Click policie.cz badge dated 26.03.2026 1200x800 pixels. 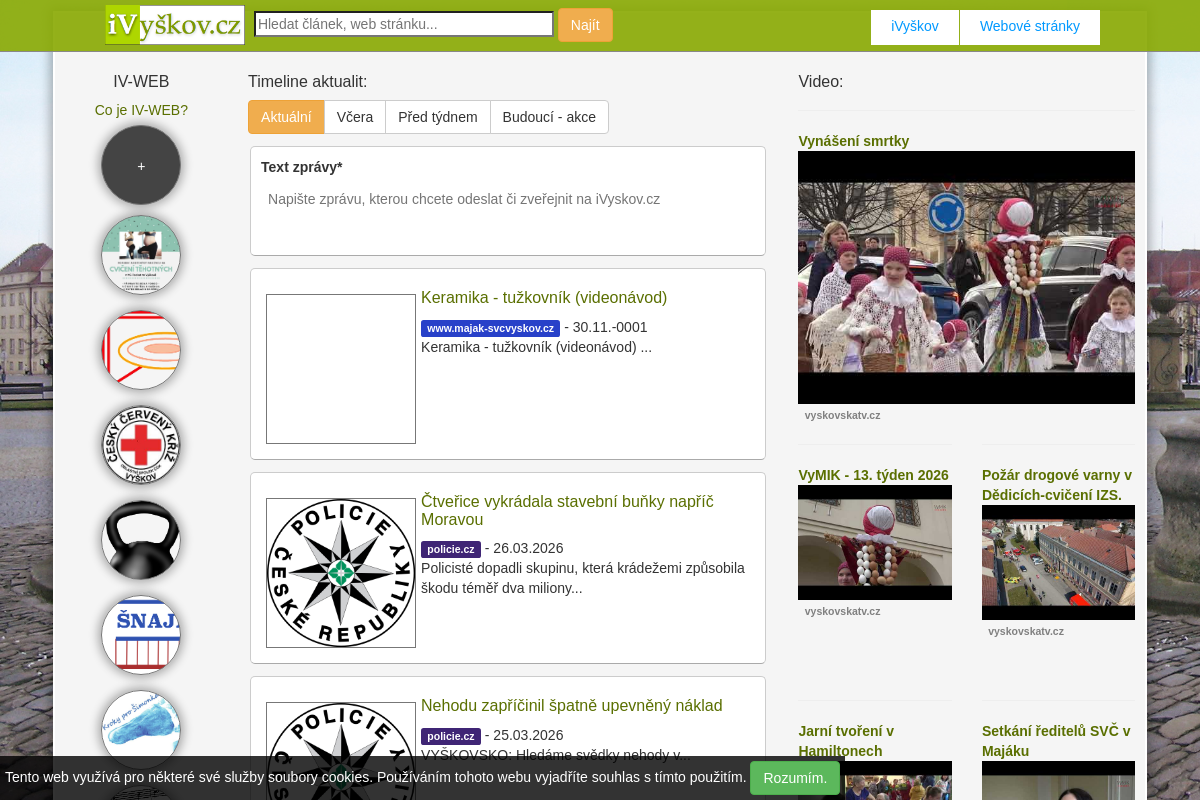click(451, 549)
